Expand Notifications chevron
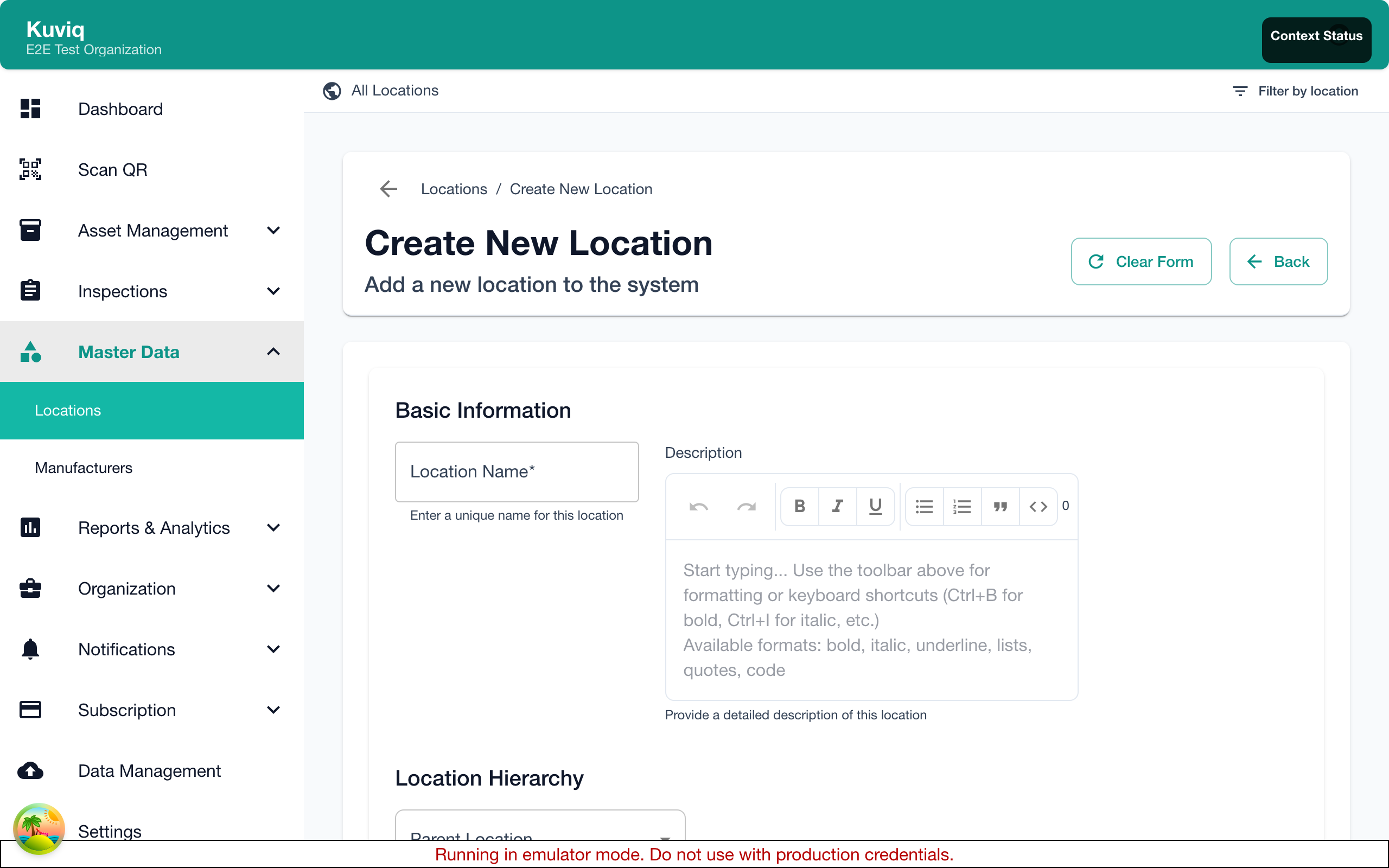 tap(274, 649)
